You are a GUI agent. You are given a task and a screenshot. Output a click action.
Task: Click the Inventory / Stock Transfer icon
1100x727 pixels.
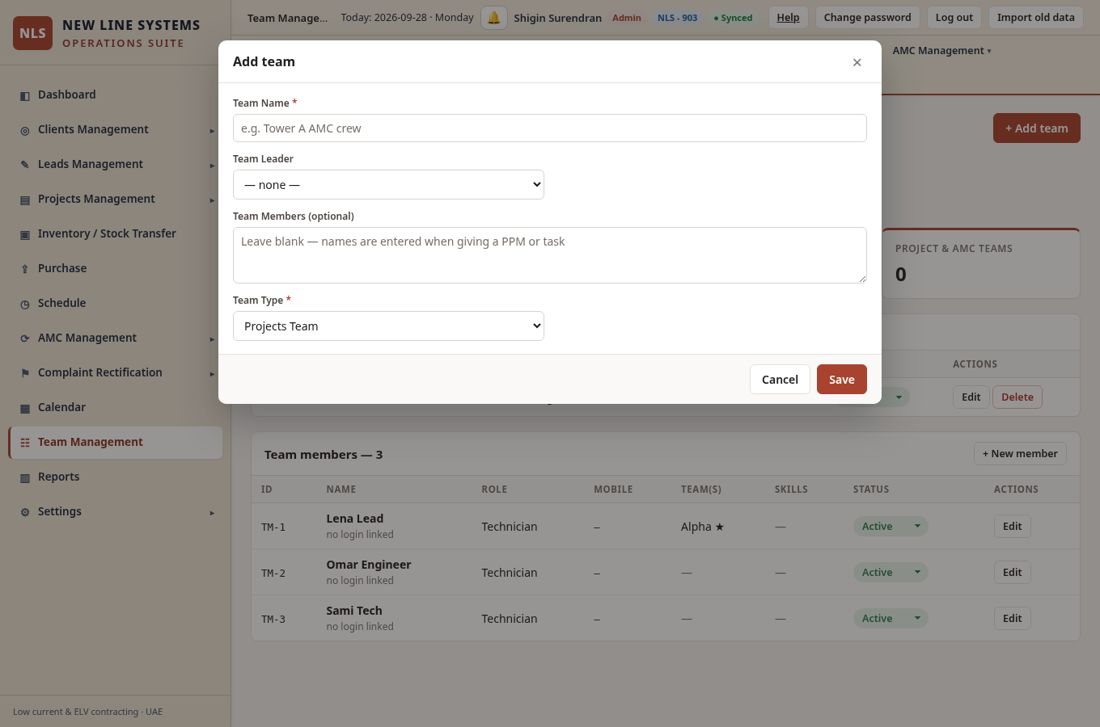[x=25, y=234]
